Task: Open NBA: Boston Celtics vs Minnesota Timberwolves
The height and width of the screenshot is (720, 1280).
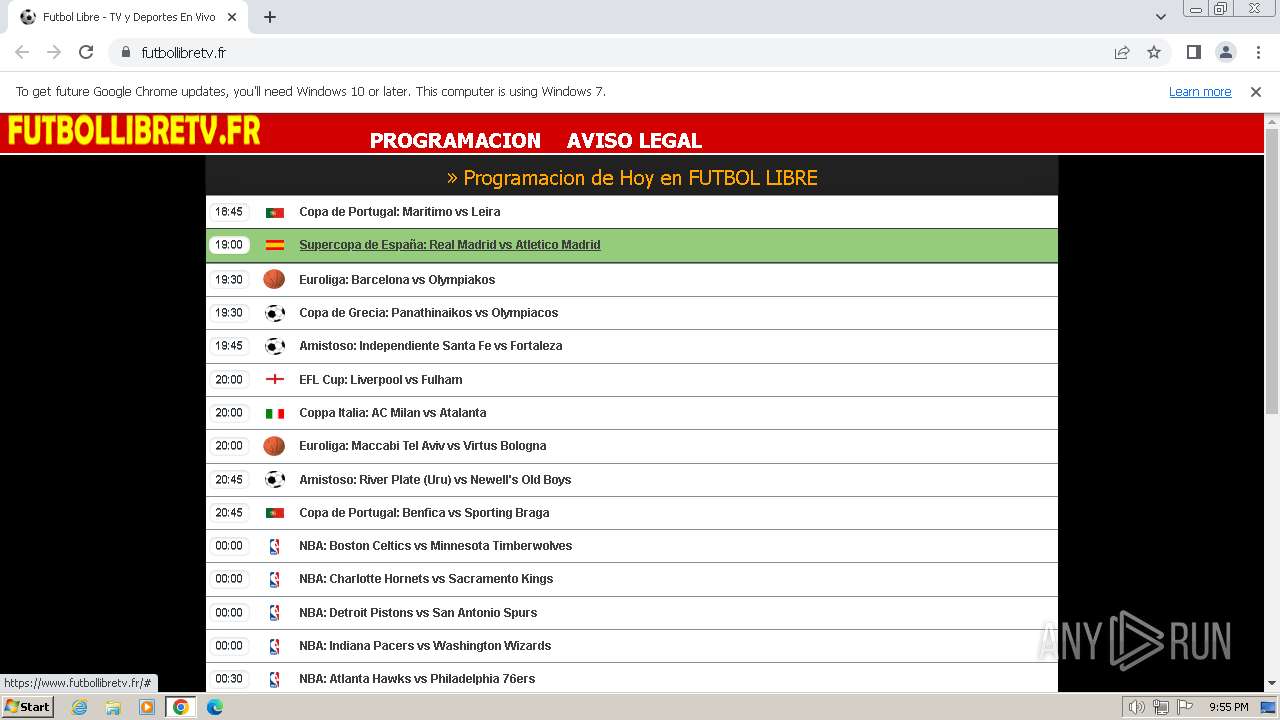Action: point(435,546)
